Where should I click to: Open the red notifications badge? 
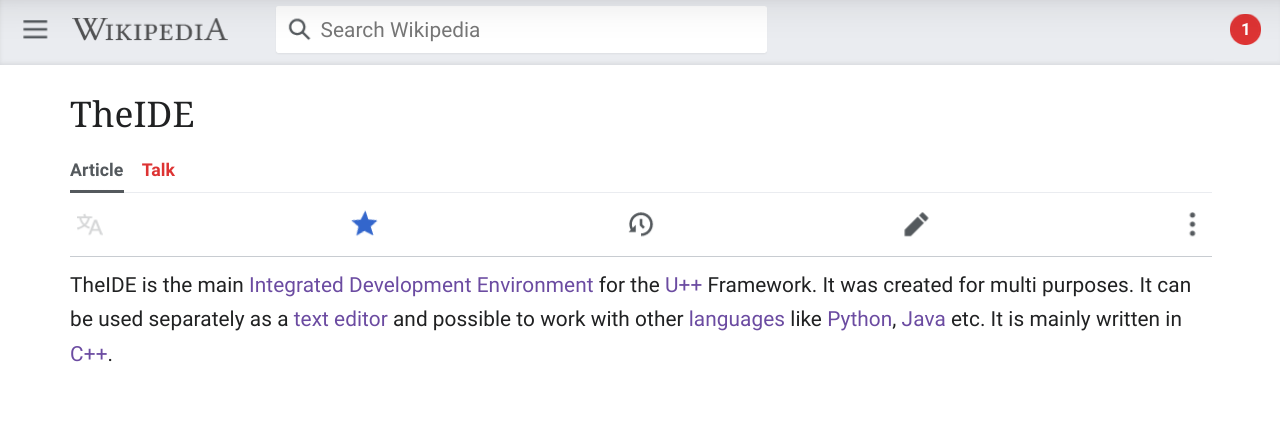click(1244, 30)
